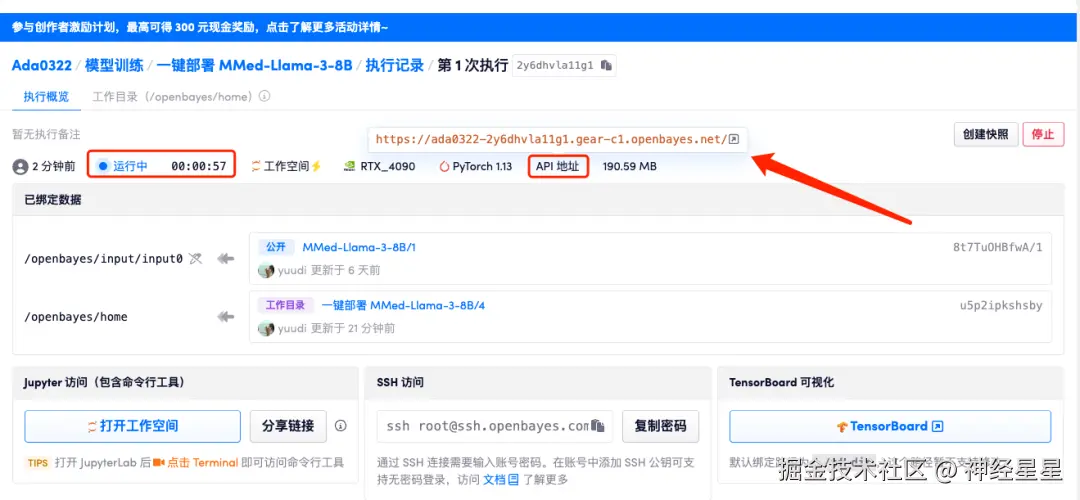Click TIPS badge label

point(39,463)
